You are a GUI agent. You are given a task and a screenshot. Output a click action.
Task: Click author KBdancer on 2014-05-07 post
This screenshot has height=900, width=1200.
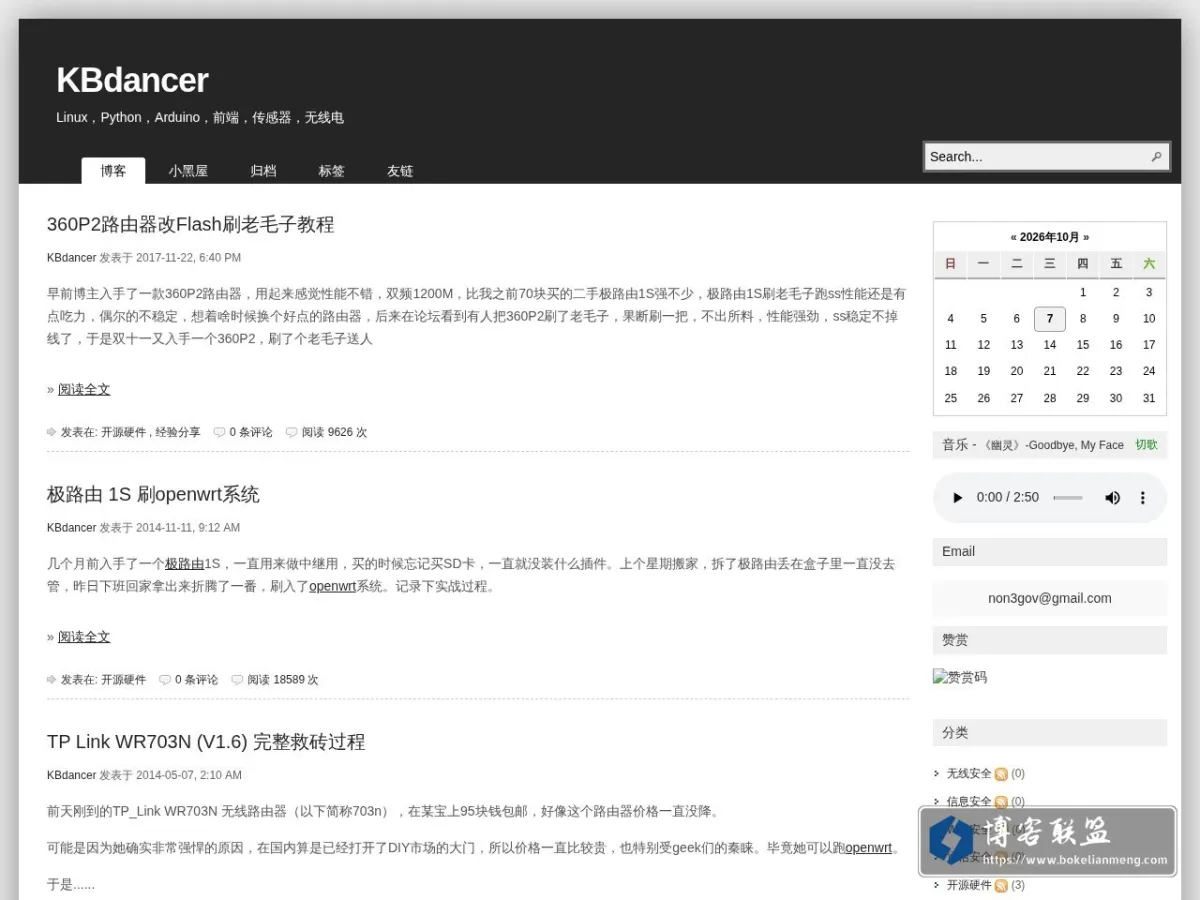(x=72, y=775)
